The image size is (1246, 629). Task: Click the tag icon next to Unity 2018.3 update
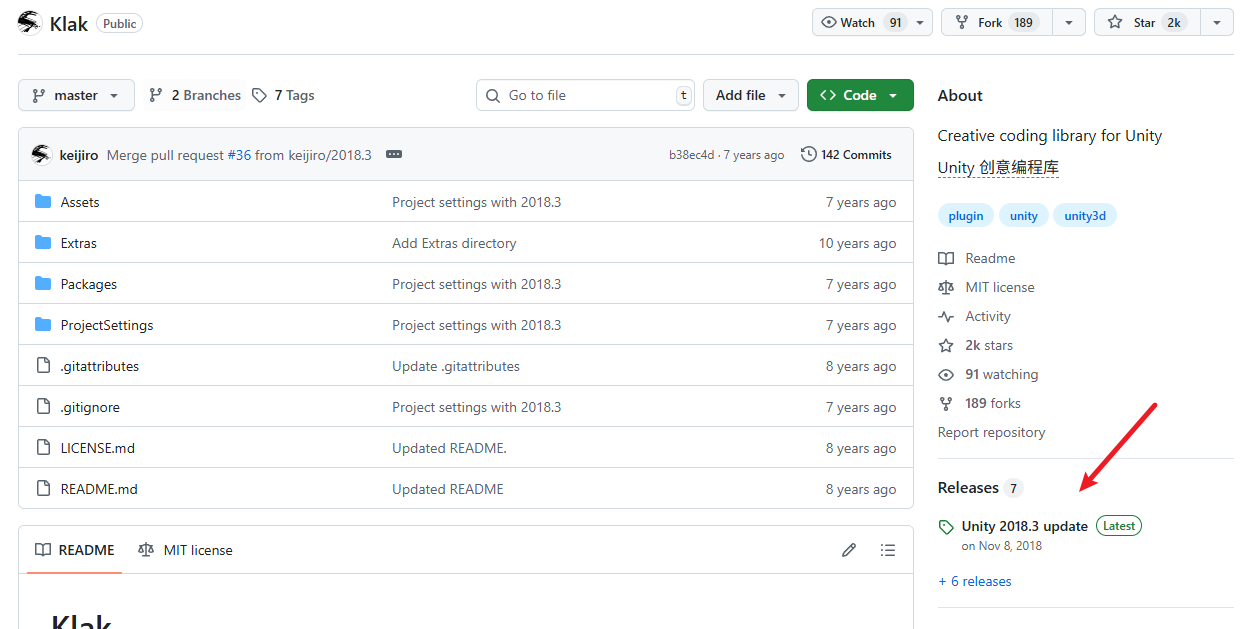tap(946, 527)
